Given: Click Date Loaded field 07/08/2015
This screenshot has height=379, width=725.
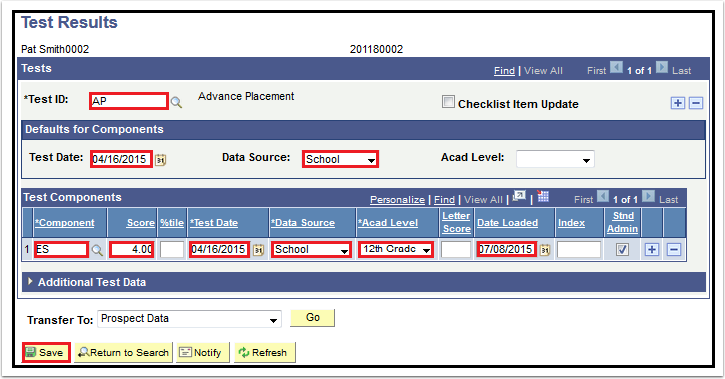Looking at the screenshot, I should click(x=506, y=250).
